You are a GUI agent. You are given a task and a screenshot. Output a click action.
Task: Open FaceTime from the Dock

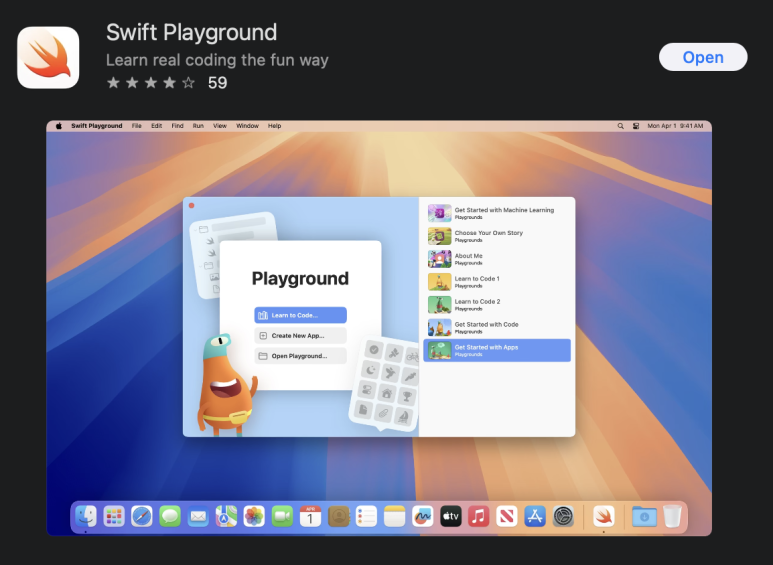click(x=282, y=516)
